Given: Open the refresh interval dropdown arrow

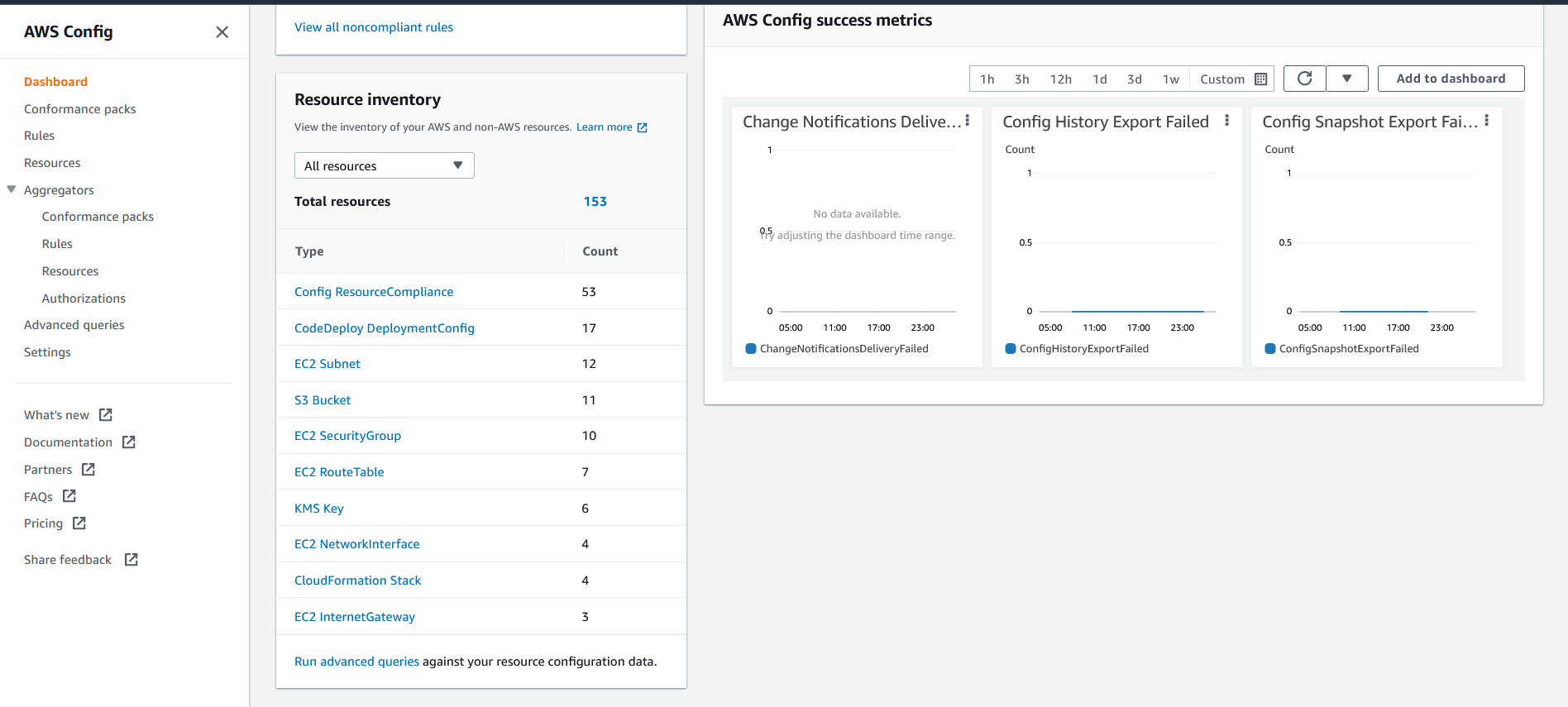Looking at the screenshot, I should [x=1347, y=79].
